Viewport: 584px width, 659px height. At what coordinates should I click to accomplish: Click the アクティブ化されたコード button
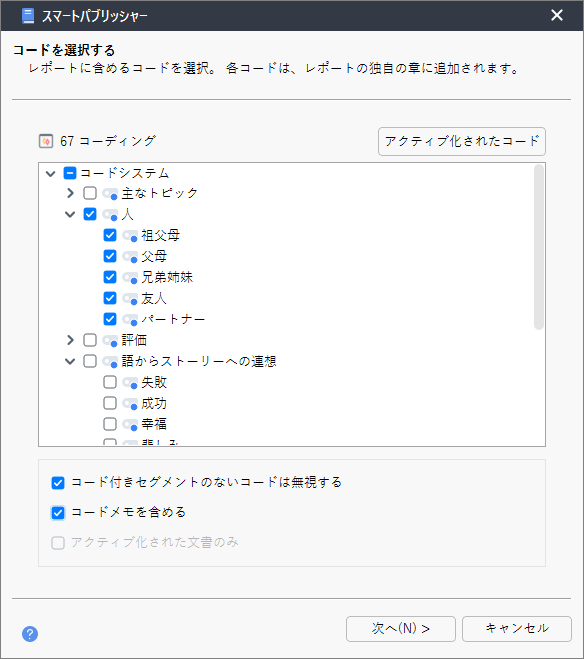[x=462, y=142]
